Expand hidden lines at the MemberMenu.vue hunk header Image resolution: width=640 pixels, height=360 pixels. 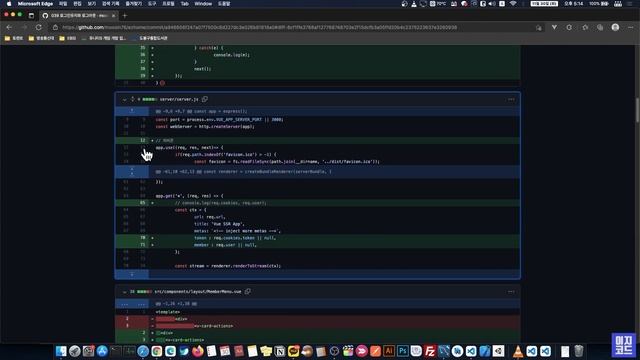tap(132, 304)
